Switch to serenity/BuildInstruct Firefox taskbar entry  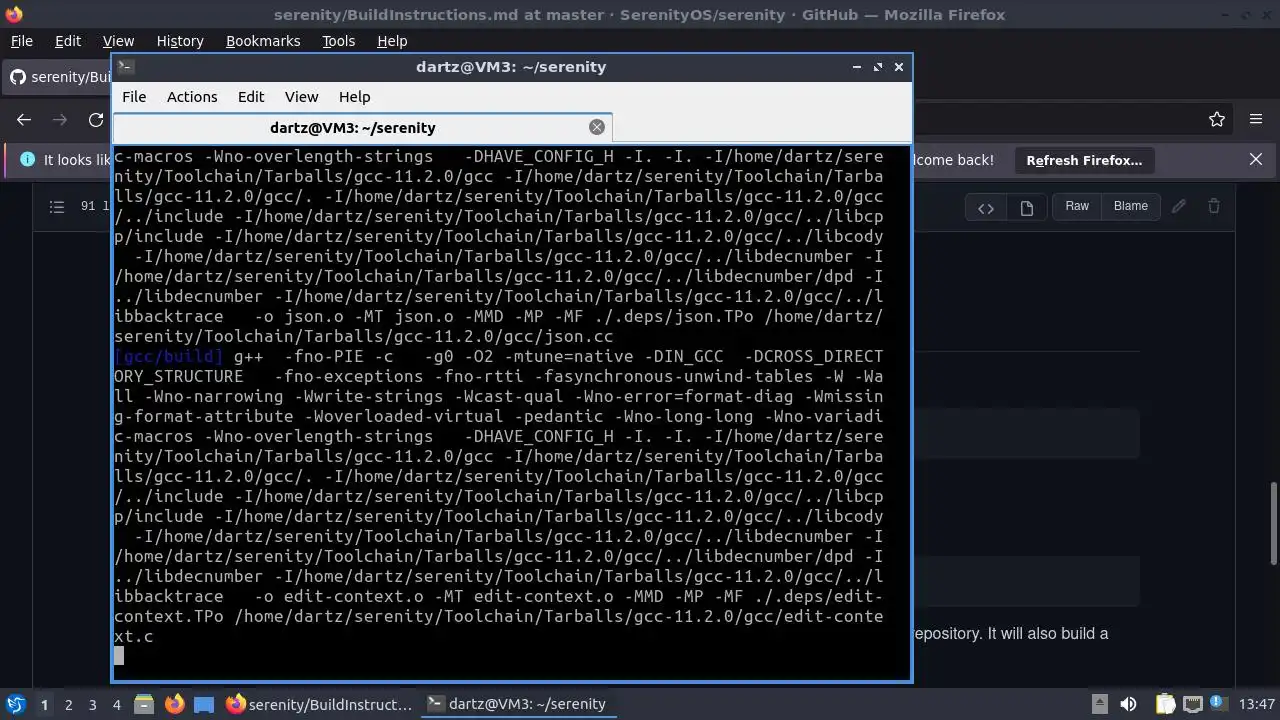point(319,704)
